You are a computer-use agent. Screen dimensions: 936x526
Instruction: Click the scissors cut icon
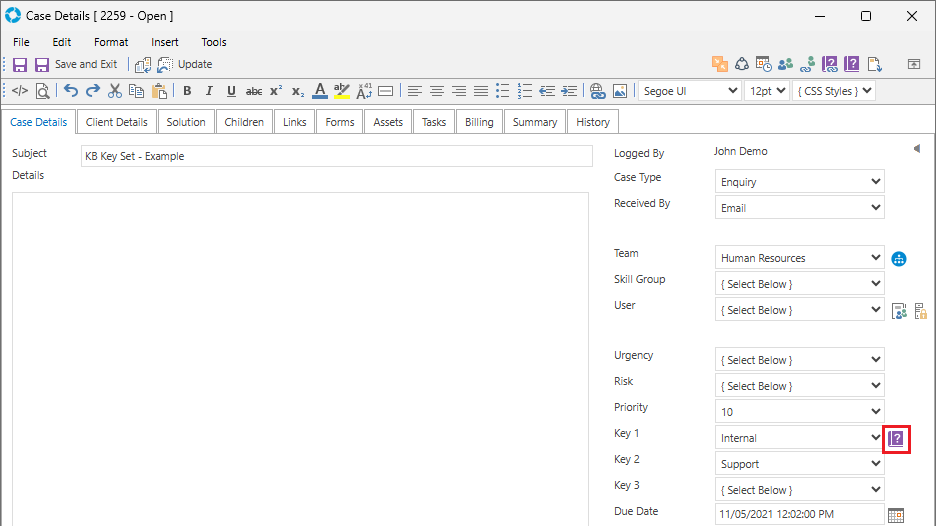click(115, 91)
